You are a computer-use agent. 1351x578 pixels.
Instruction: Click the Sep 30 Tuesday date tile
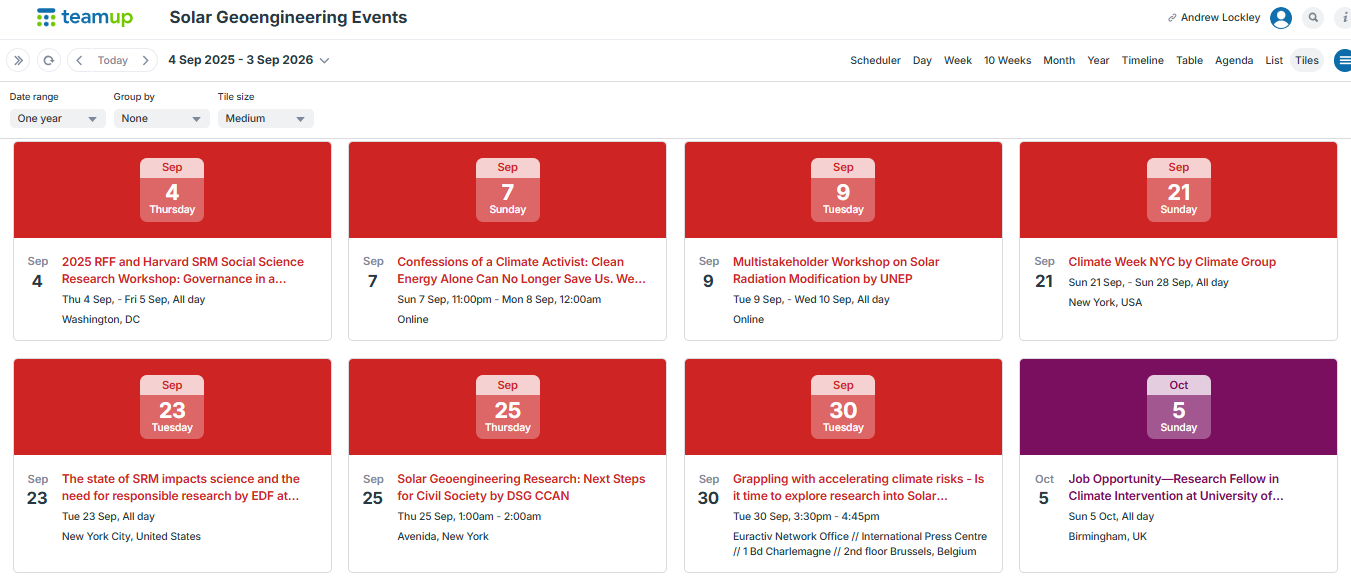point(843,407)
